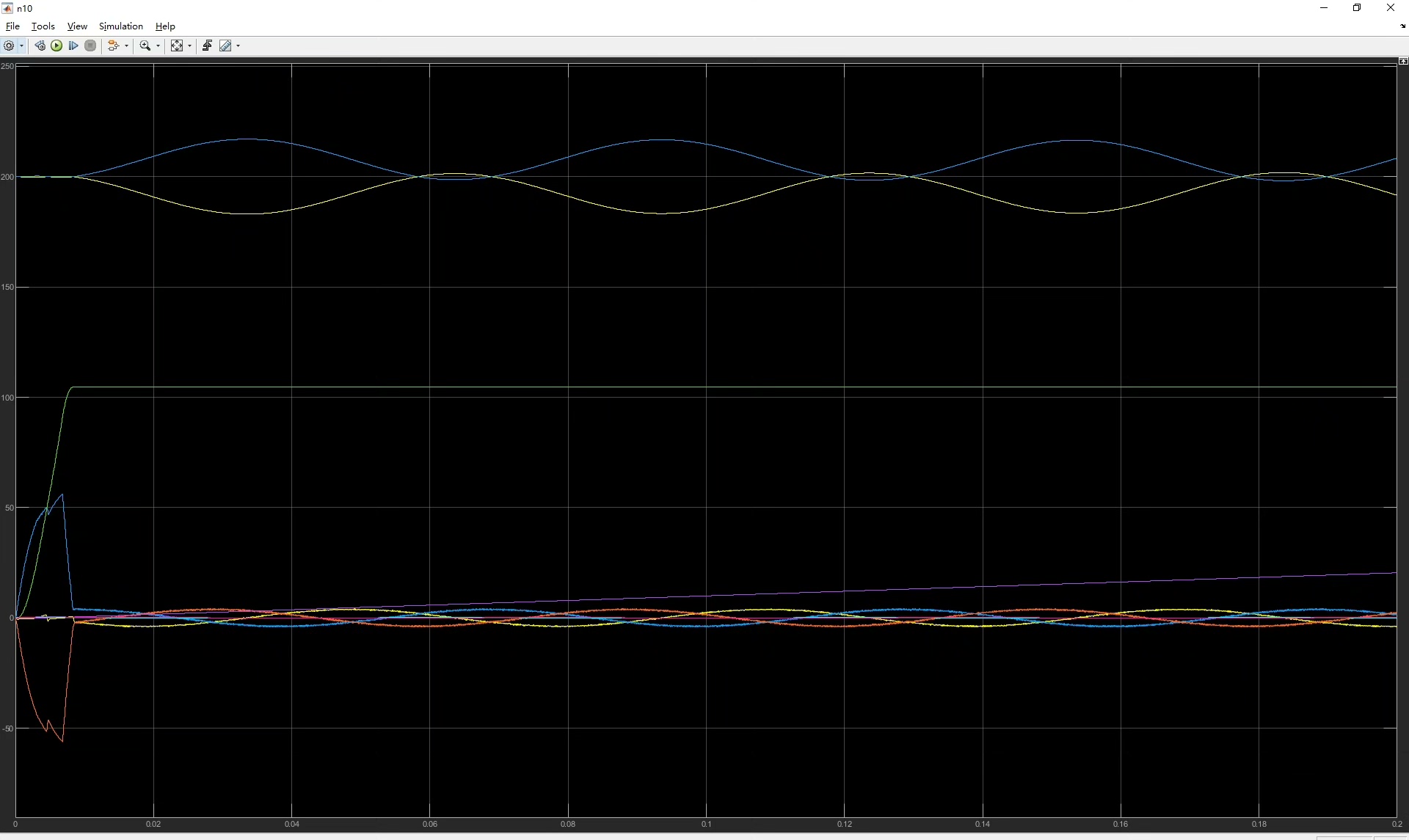
Task: Click the Step Forward button
Action: pyautogui.click(x=73, y=45)
